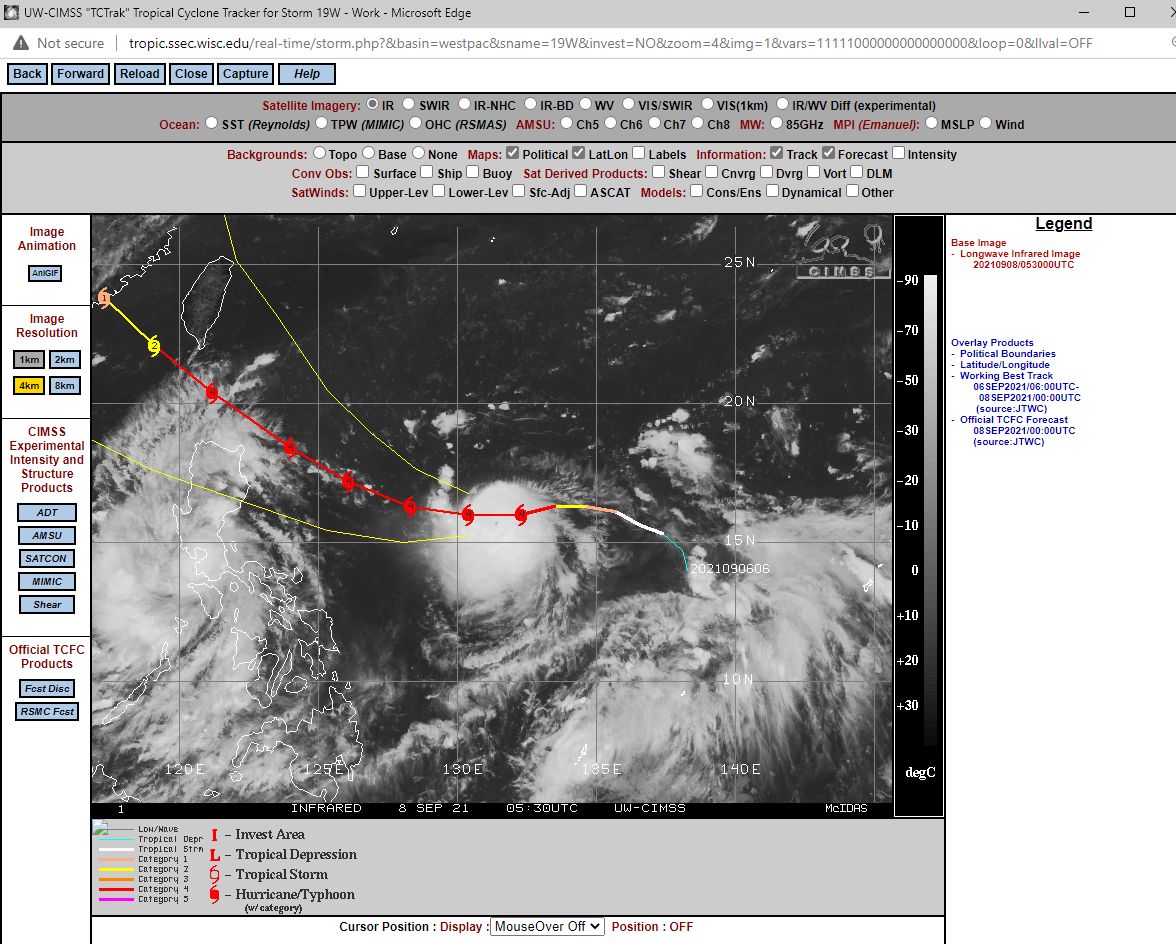The width and height of the screenshot is (1176, 944).
Task: View the SATCON experimental product
Action: 46,558
